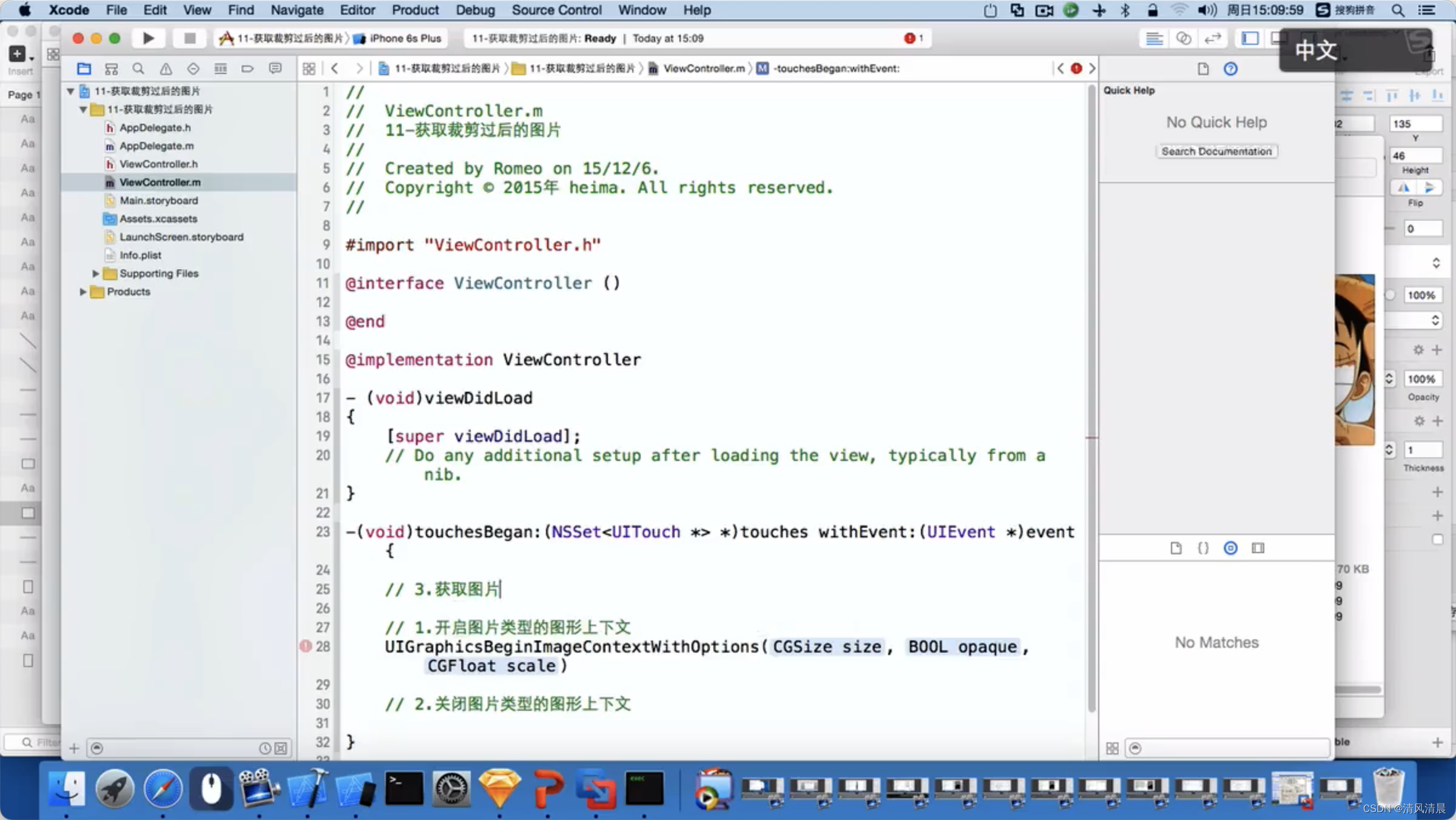Image resolution: width=1456 pixels, height=820 pixels.
Task: Open the add-file plus menu in navigator
Action: (x=74, y=748)
